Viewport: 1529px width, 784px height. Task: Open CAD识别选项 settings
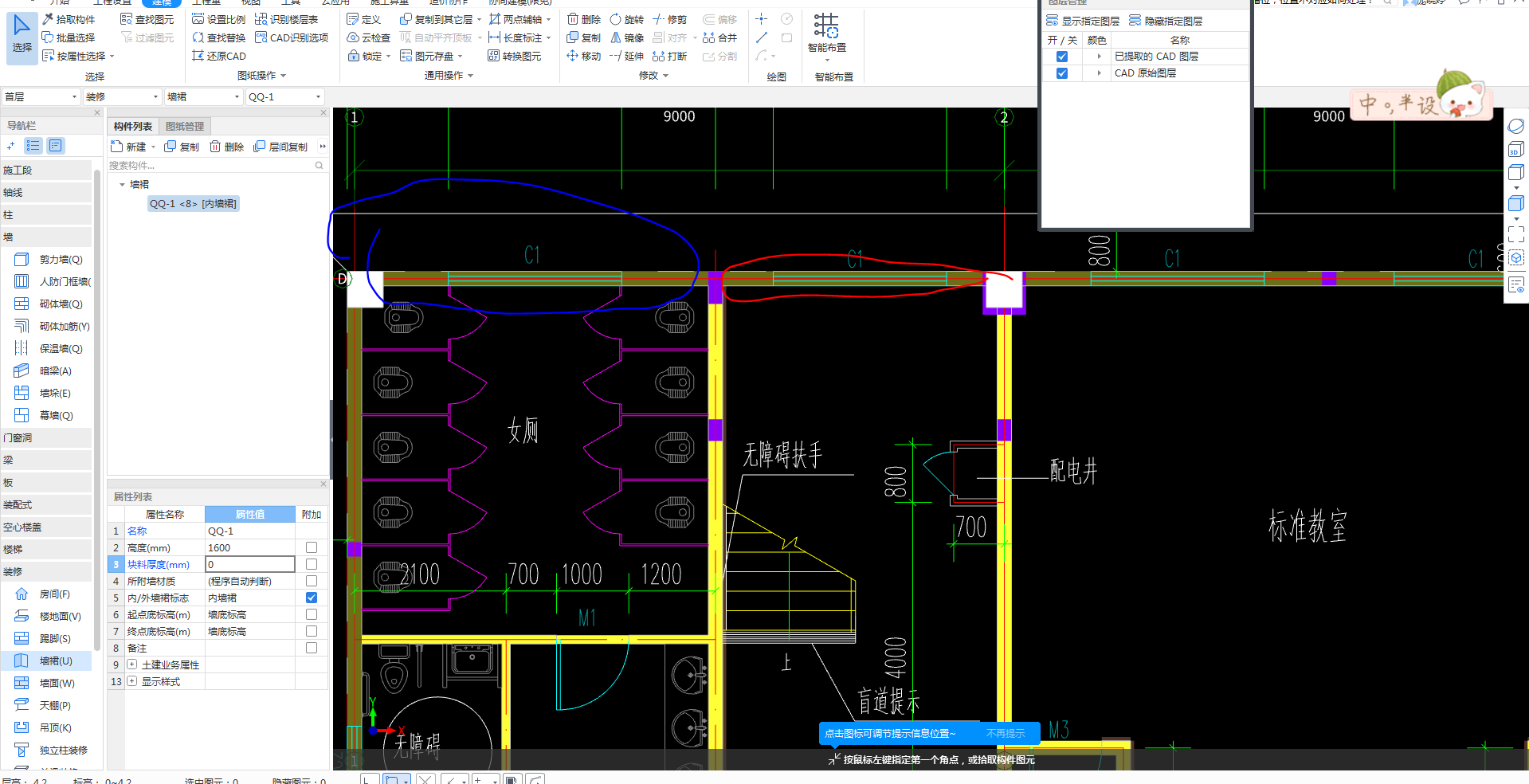point(292,37)
